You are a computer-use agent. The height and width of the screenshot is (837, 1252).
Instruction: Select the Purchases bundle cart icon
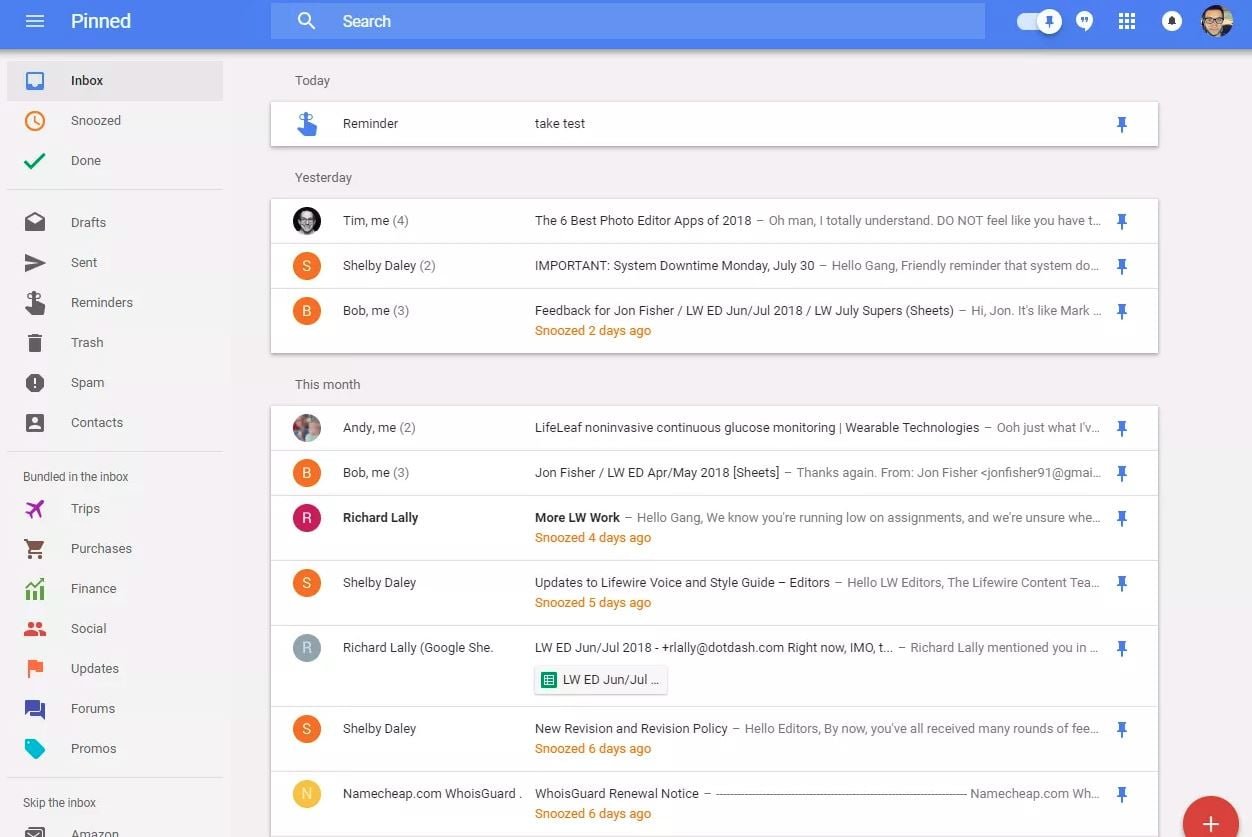point(35,549)
